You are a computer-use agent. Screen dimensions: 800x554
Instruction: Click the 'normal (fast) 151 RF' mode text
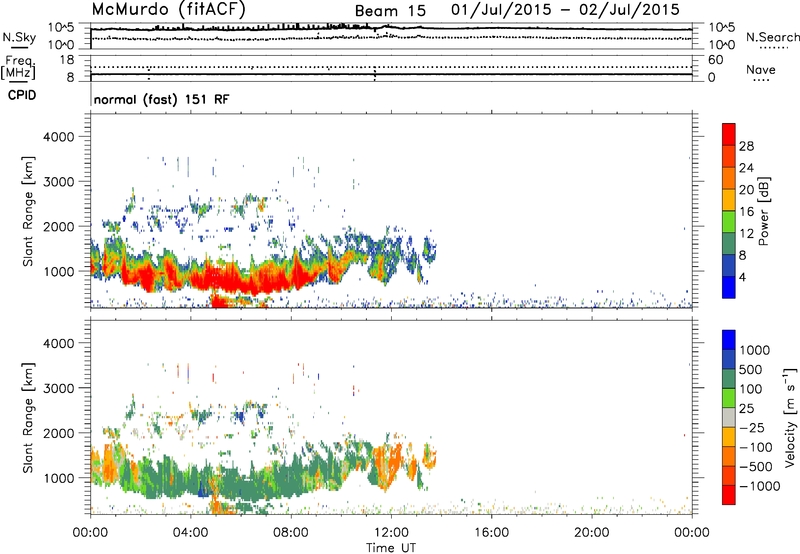[x=162, y=99]
